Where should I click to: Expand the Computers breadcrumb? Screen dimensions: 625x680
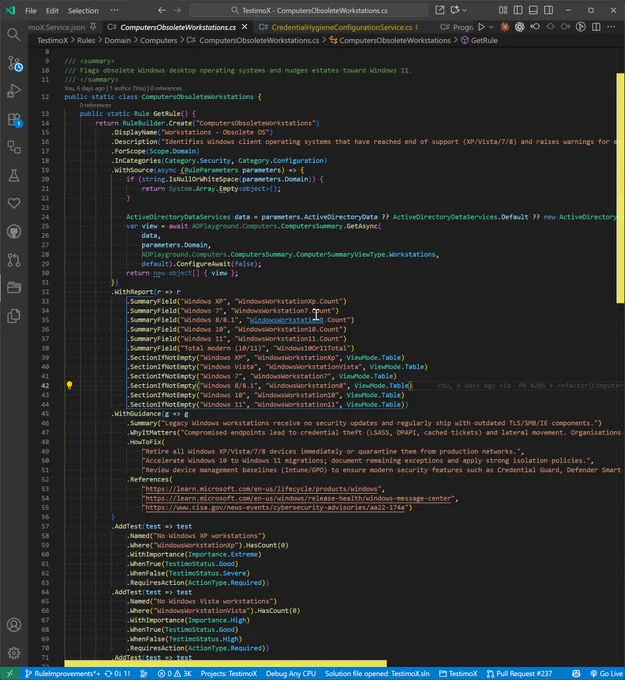point(159,40)
